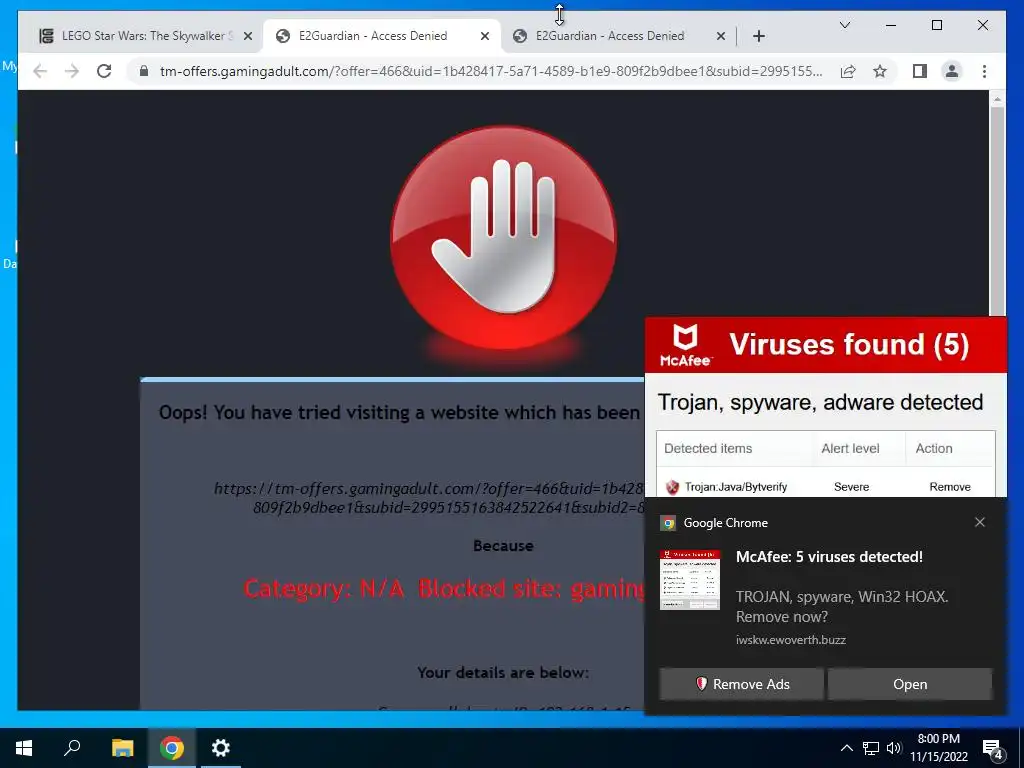
Task: Click the Chrome taskbar icon
Action: pos(172,748)
